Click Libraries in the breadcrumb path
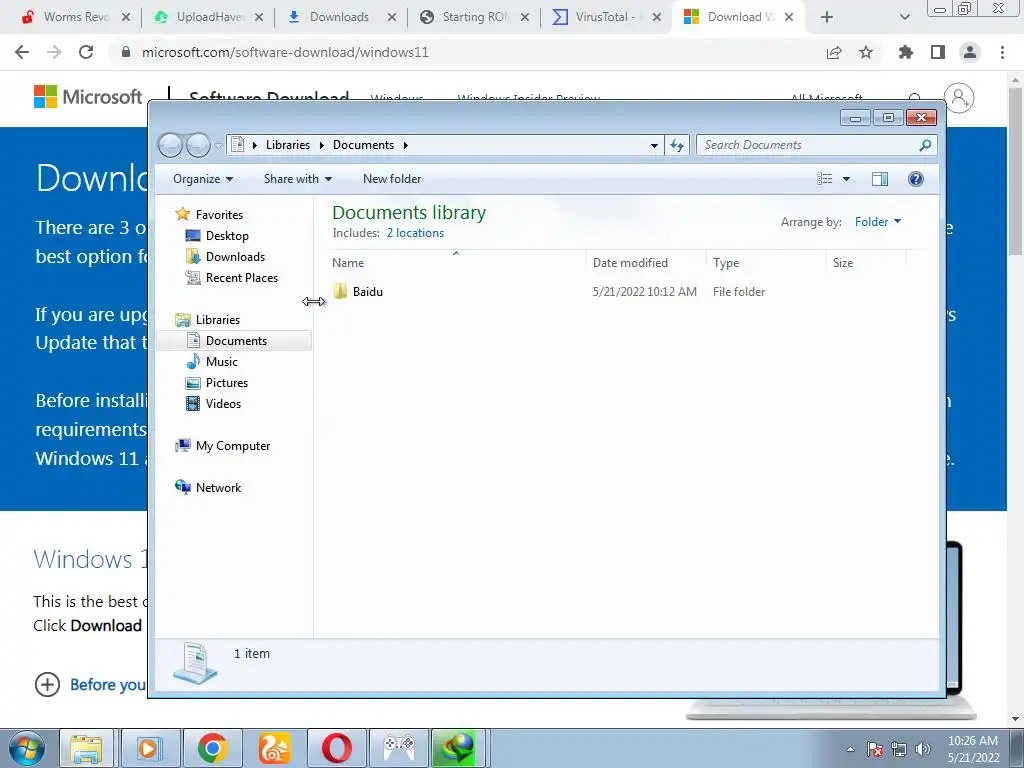Screen dimensions: 1024x768 click(287, 145)
